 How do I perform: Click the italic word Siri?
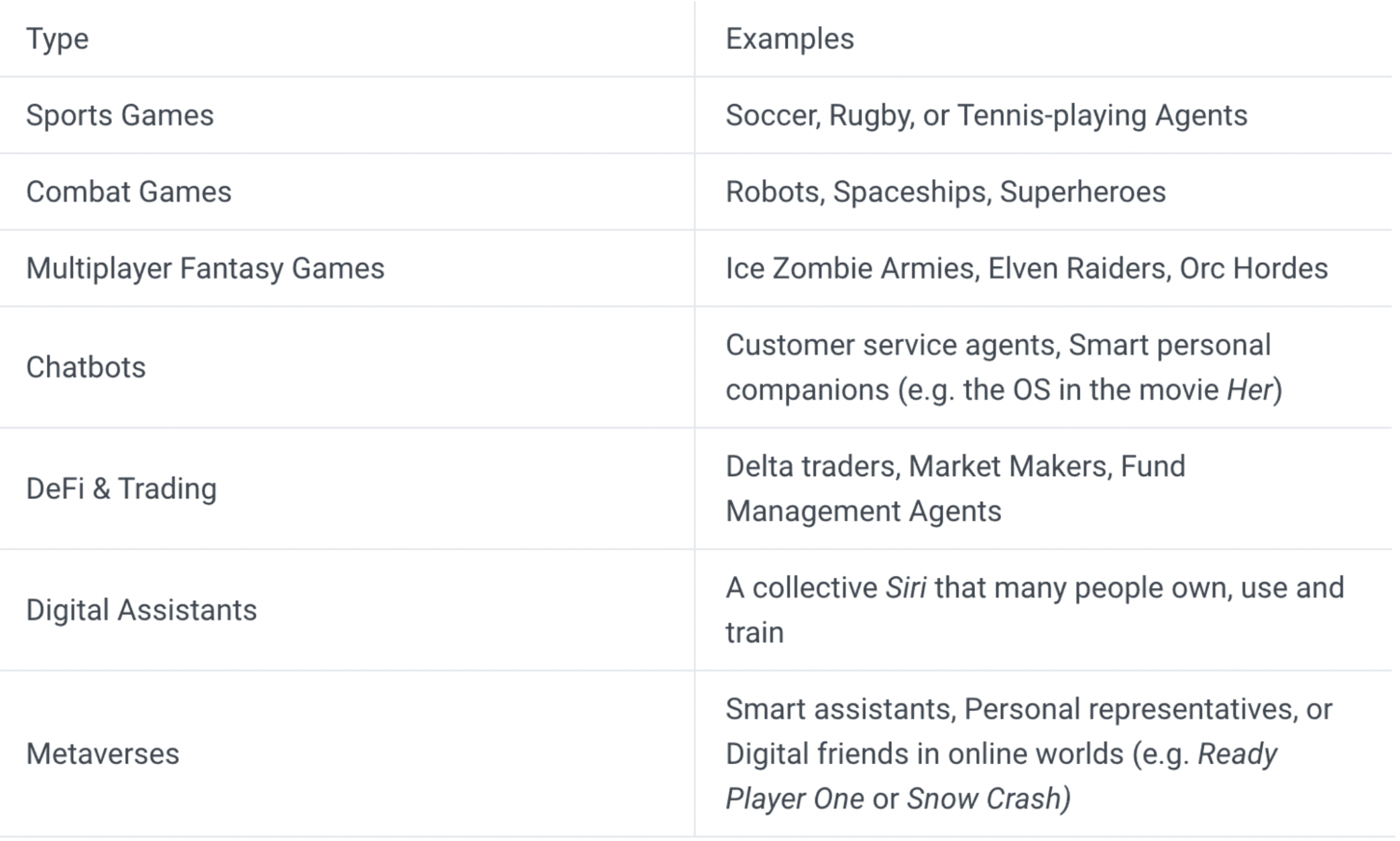(906, 587)
